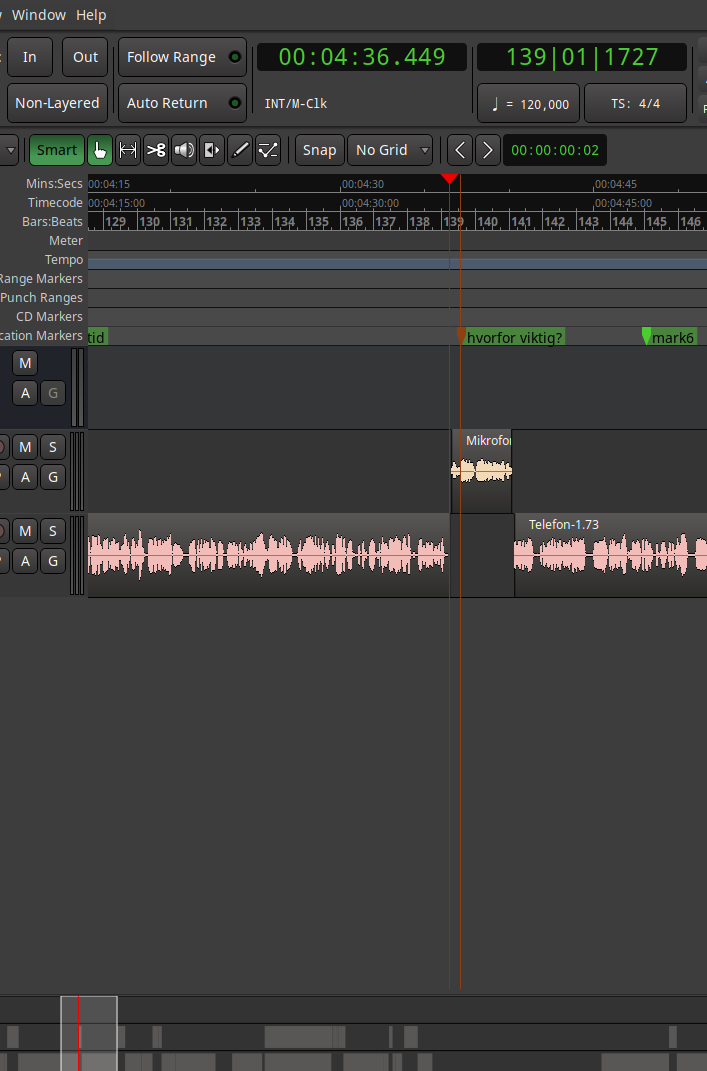Click the 'hvorfor viktig?' location marker

point(513,338)
